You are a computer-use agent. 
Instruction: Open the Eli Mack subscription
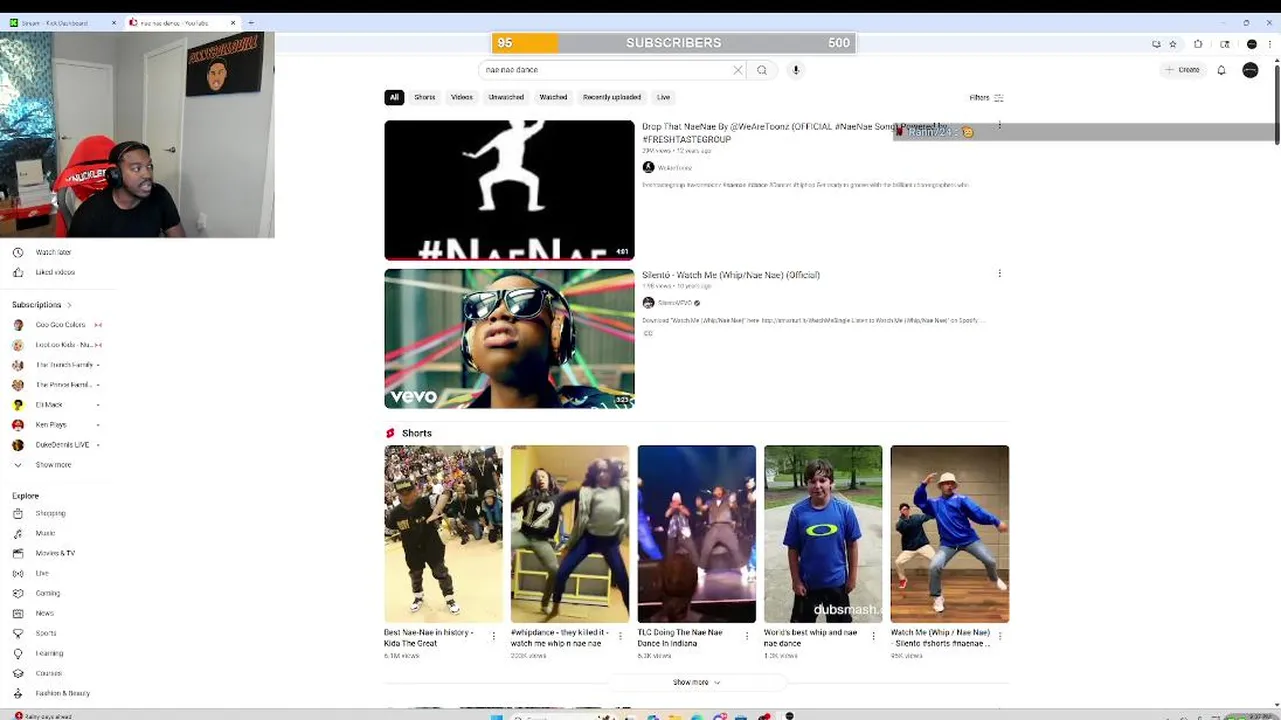(50, 405)
